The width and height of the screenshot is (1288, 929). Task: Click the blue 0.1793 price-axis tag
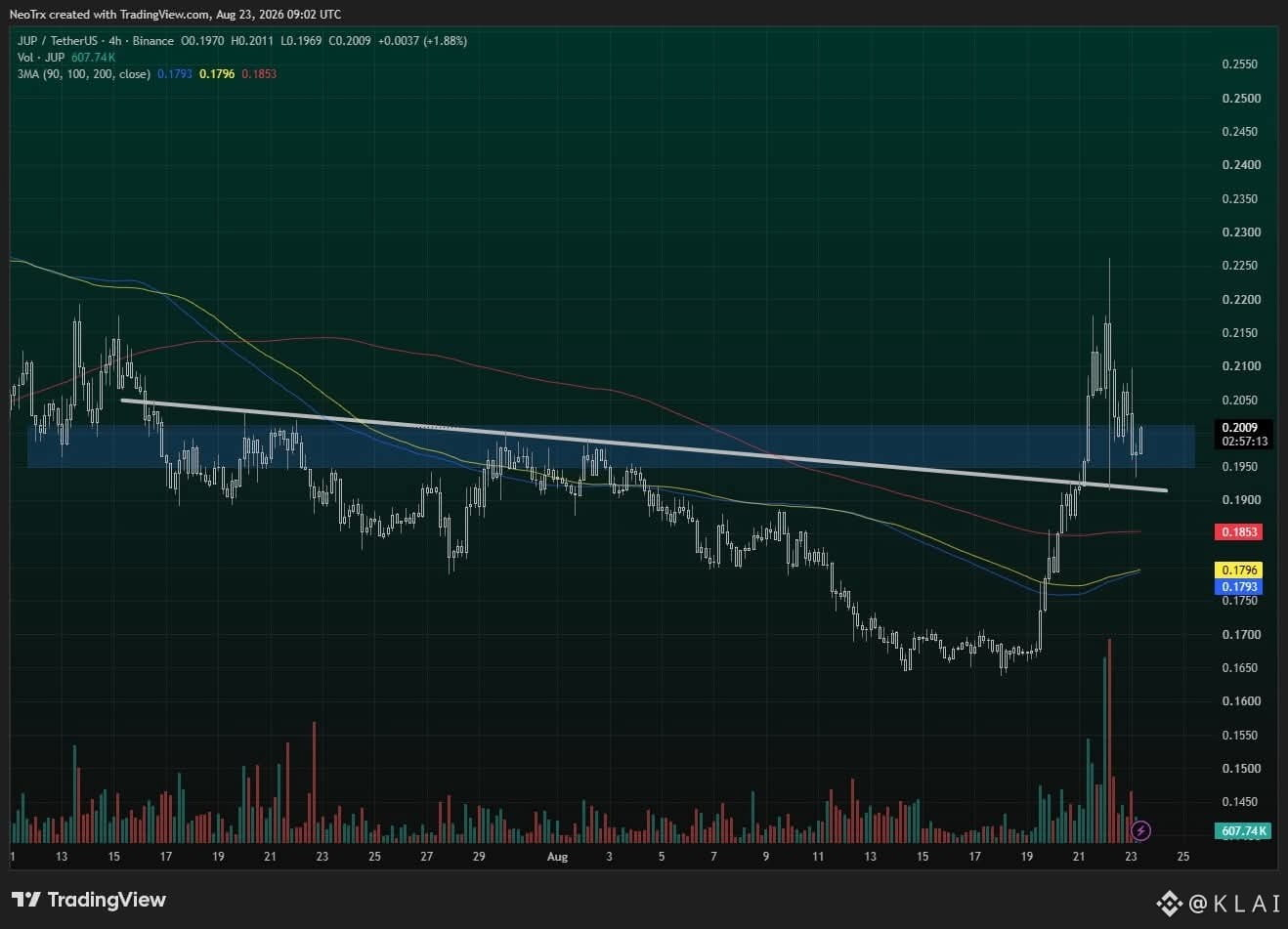tap(1237, 586)
